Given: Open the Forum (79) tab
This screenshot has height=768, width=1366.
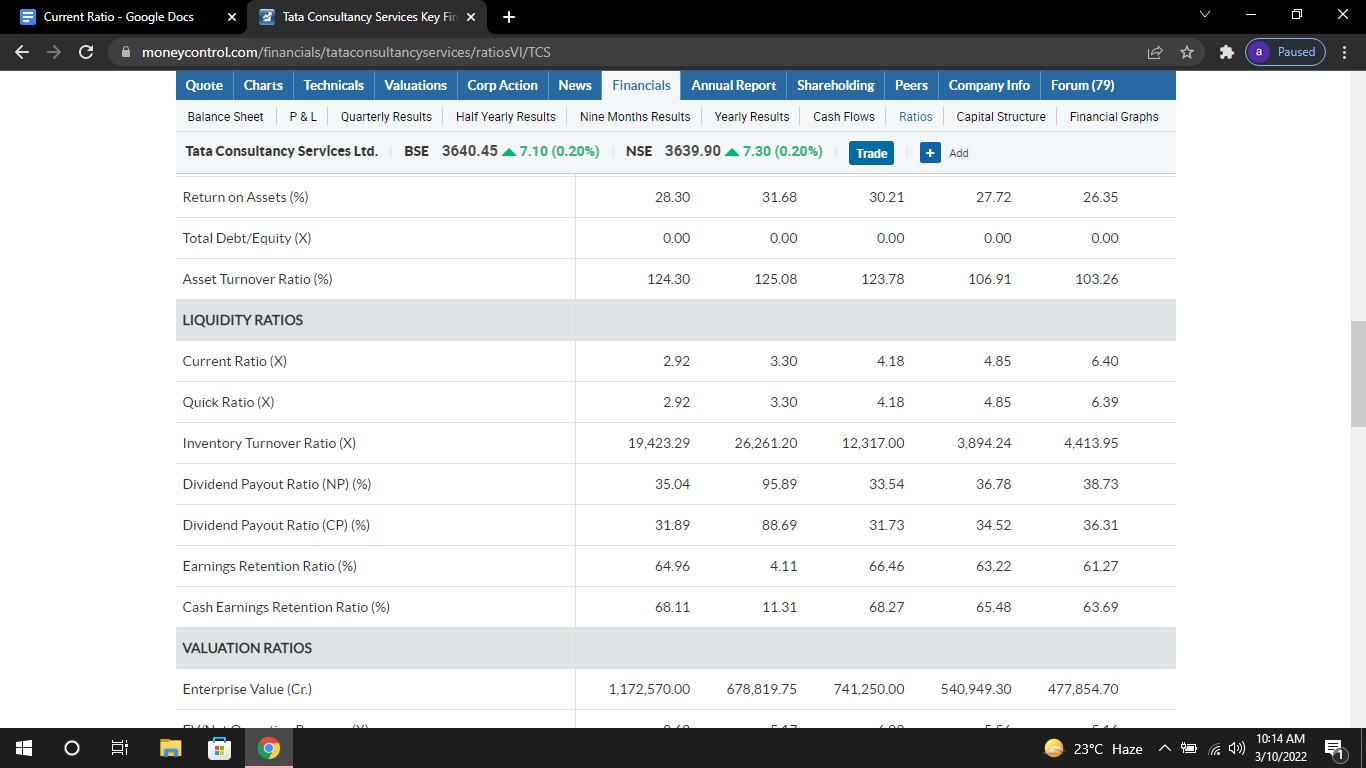Looking at the screenshot, I should pos(1082,85).
